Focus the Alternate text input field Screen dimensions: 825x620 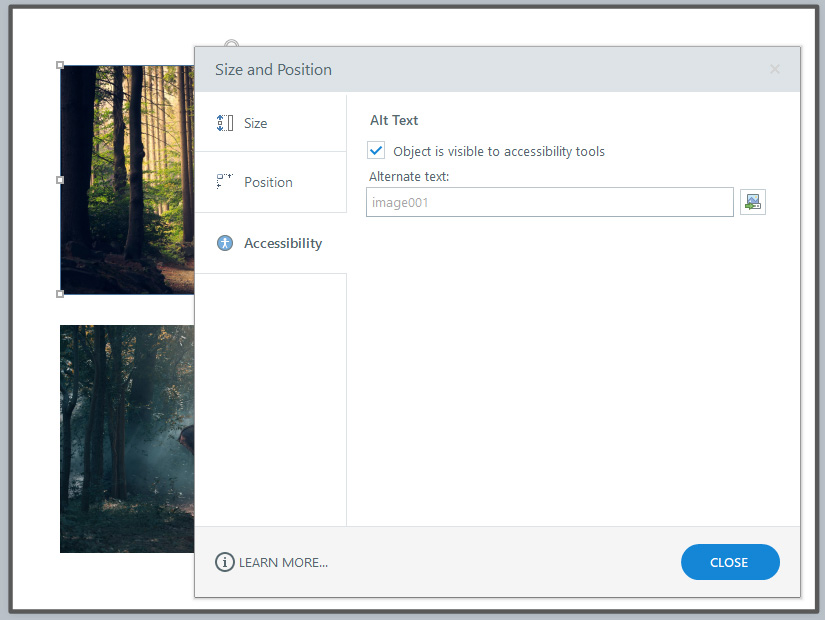coord(549,202)
